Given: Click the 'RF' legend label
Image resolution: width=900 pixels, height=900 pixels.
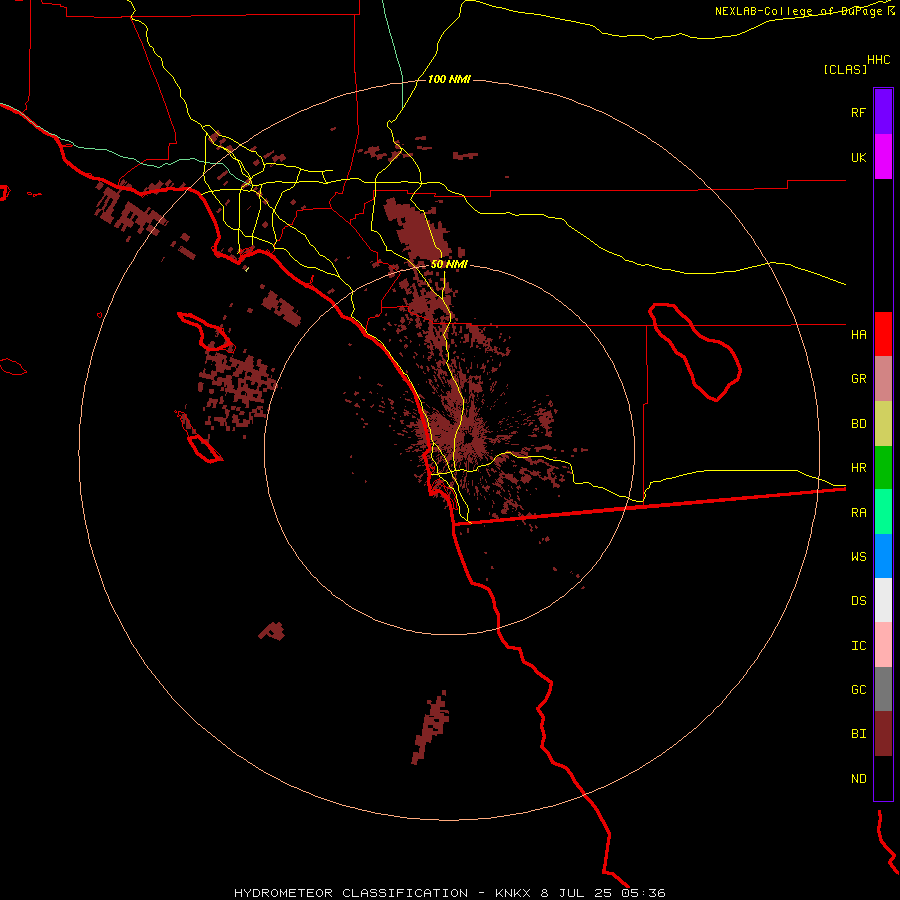Looking at the screenshot, I should tap(858, 112).
